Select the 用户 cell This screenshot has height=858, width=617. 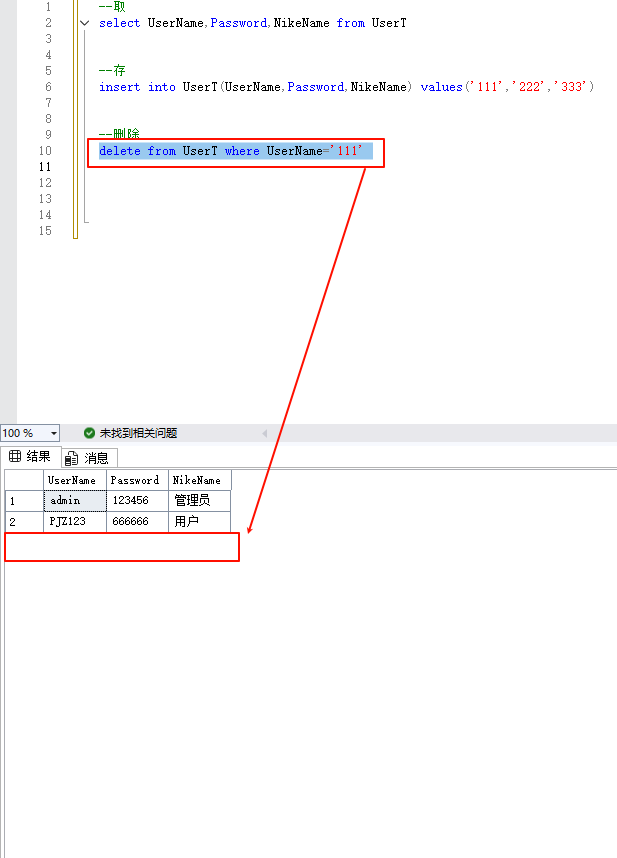(200, 521)
